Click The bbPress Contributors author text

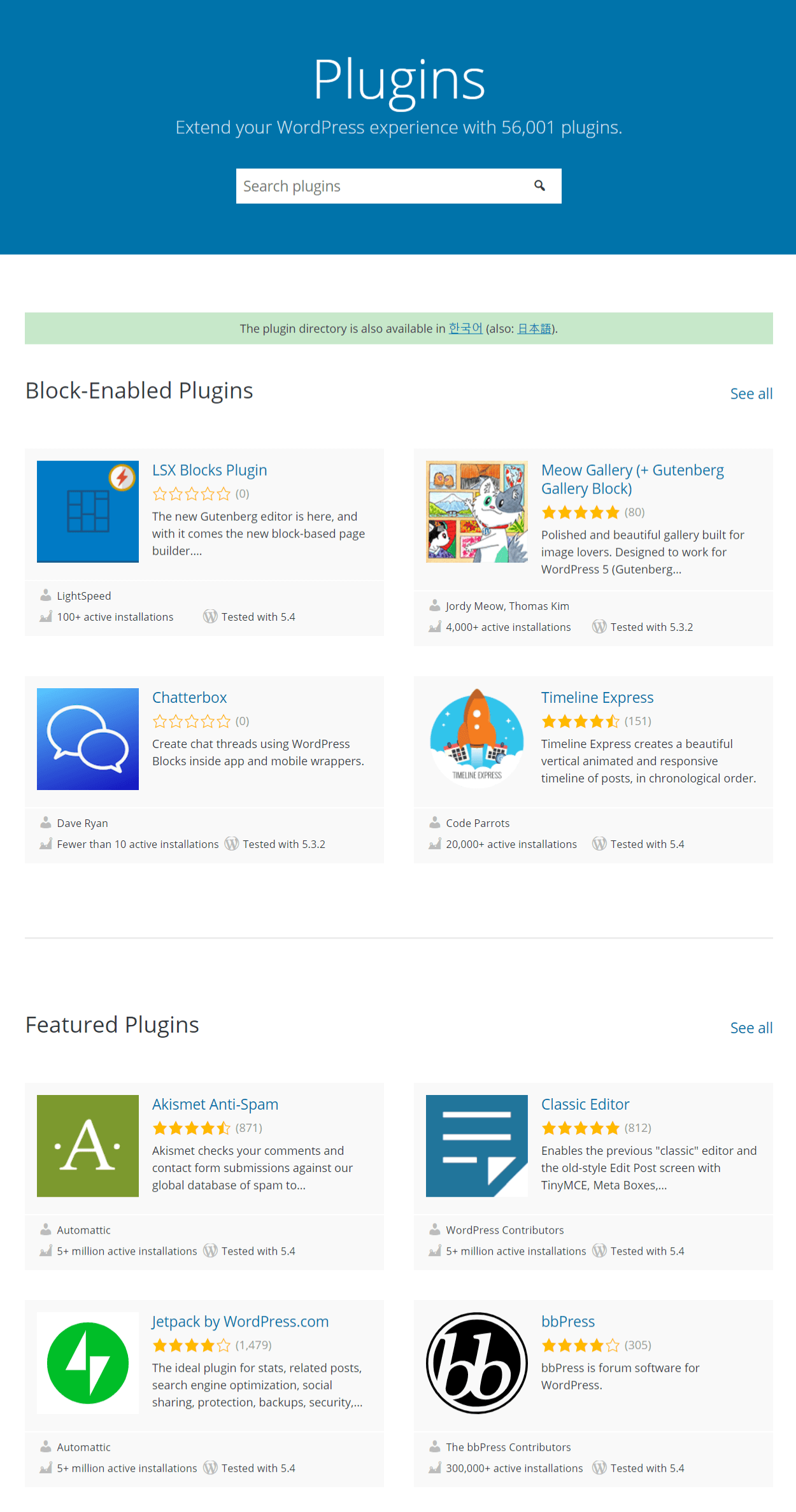pyautogui.click(x=508, y=1447)
